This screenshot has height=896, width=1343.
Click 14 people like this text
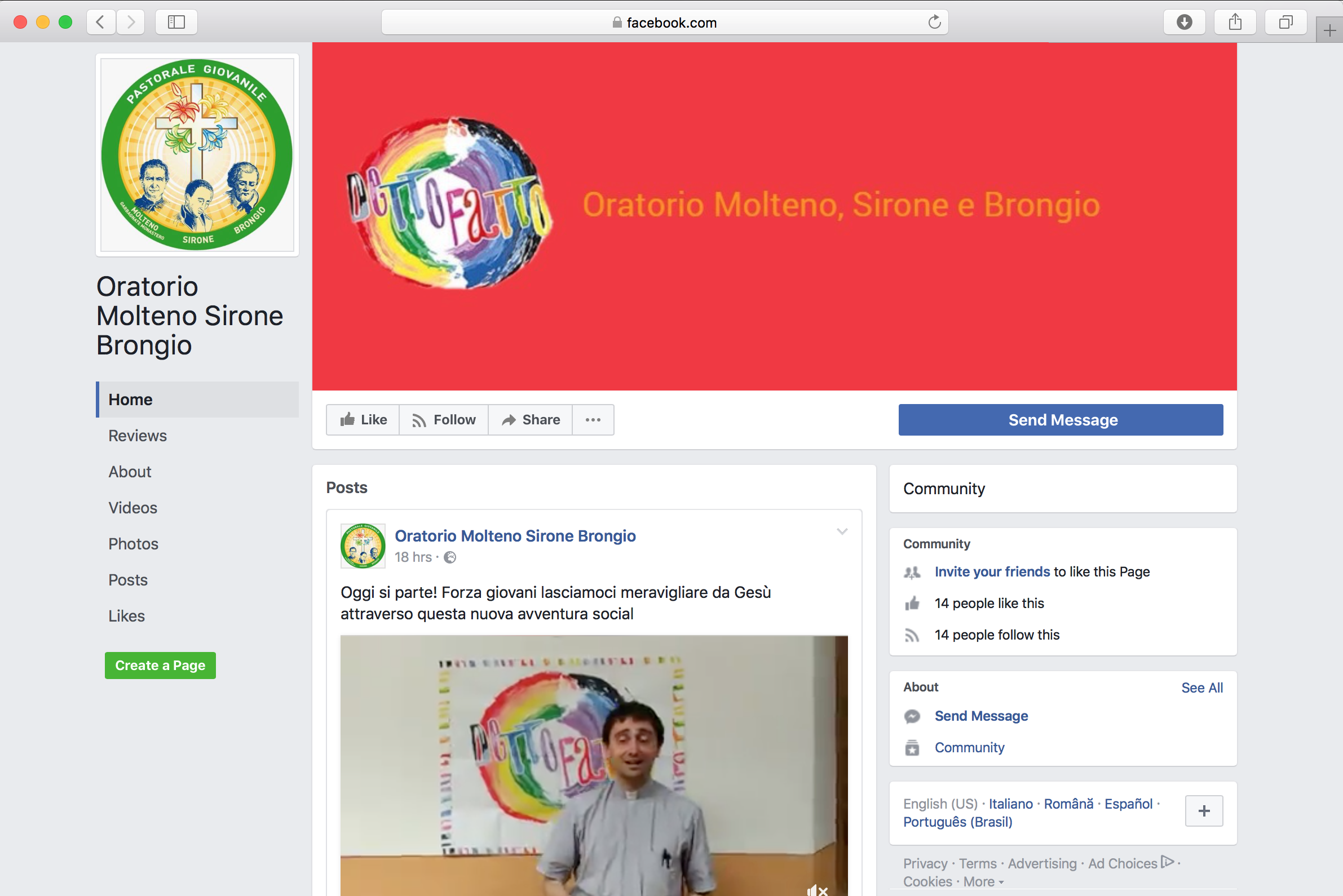click(x=989, y=603)
